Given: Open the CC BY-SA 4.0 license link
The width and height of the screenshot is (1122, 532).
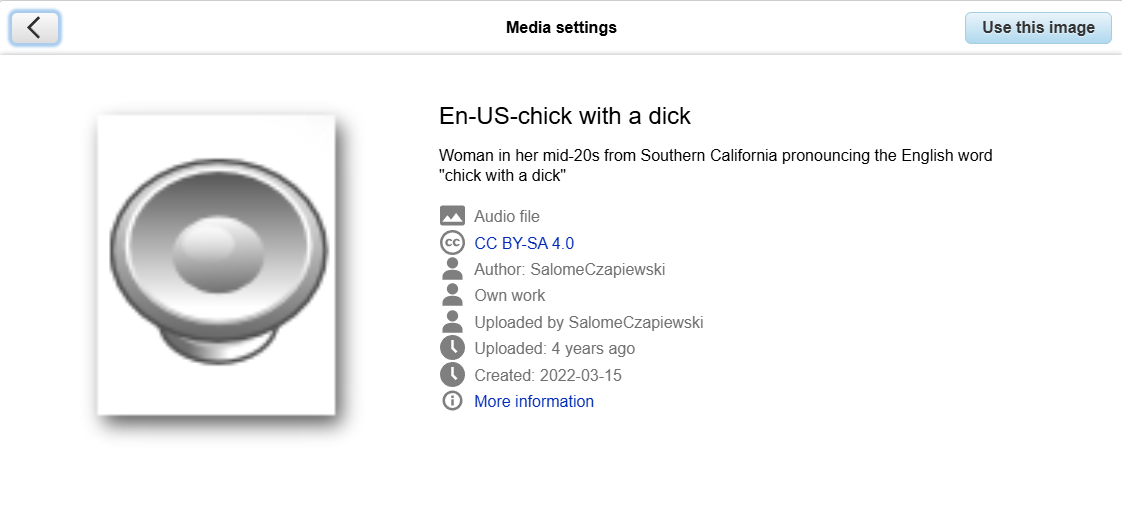Looking at the screenshot, I should pos(524,243).
